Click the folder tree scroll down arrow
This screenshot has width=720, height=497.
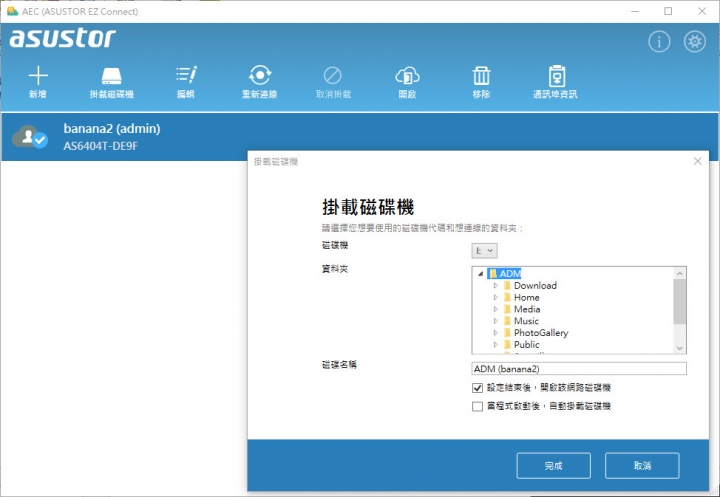(x=680, y=349)
